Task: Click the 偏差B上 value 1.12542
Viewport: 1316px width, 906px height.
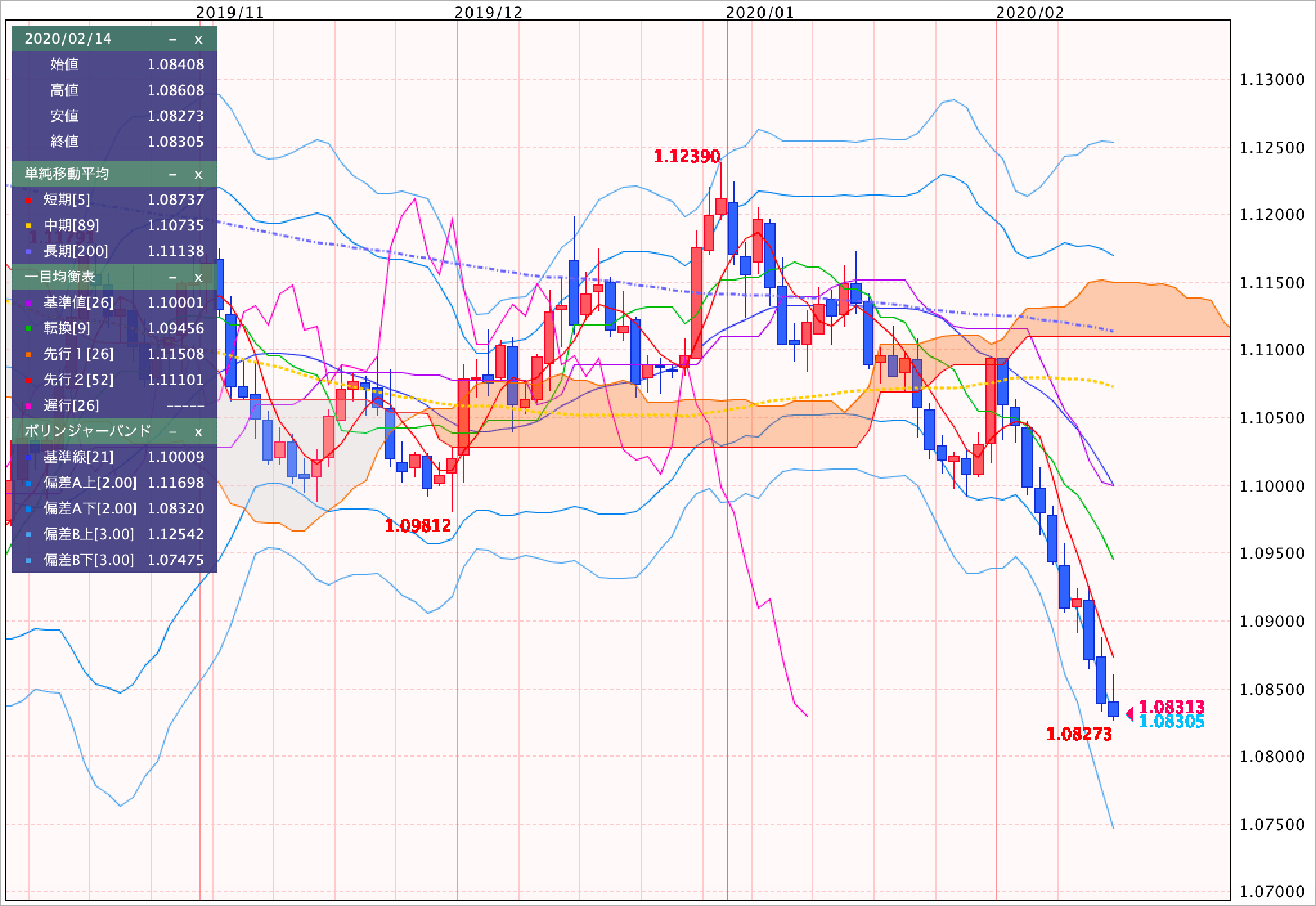Action: pyautogui.click(x=176, y=535)
